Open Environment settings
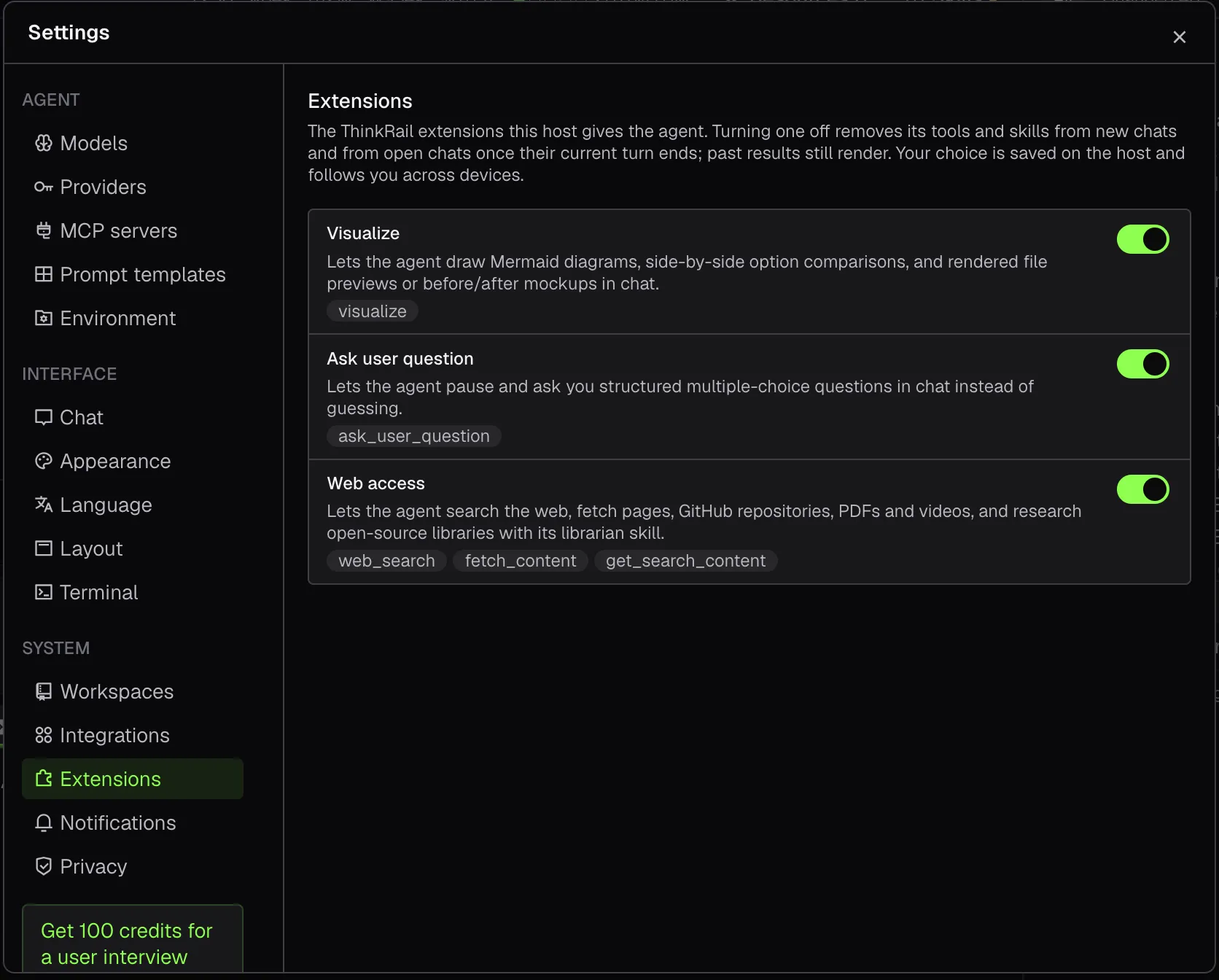1219x980 pixels. (133, 318)
